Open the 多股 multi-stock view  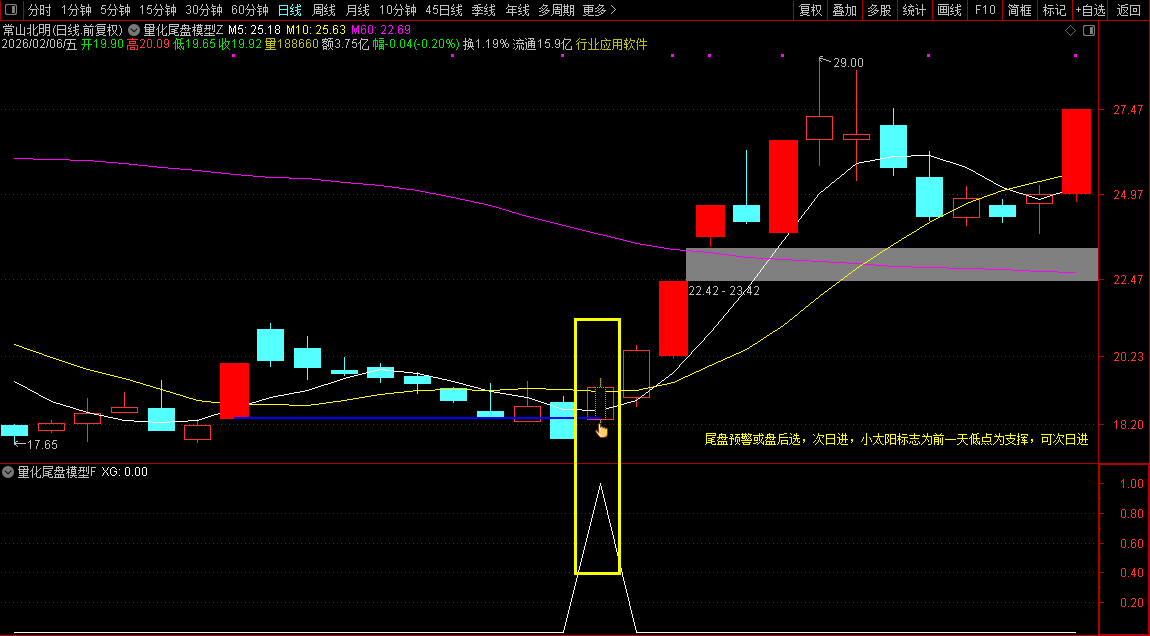(879, 10)
